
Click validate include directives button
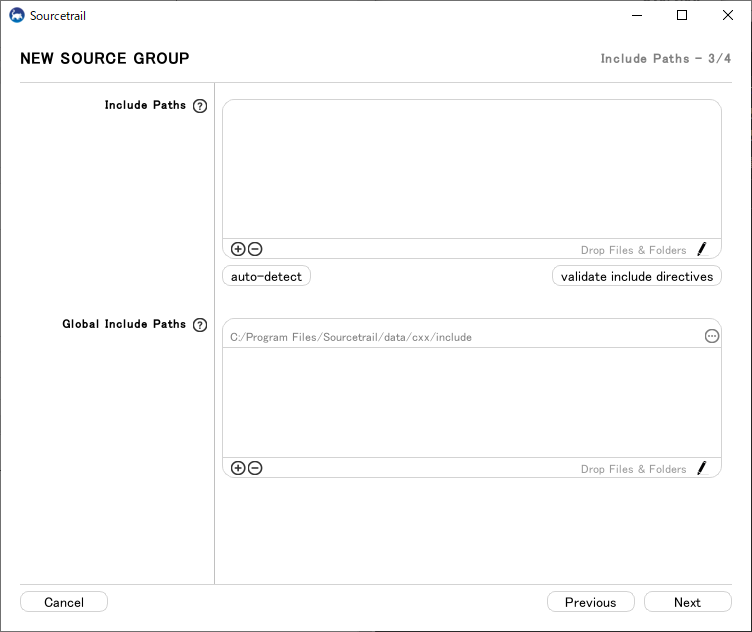(x=636, y=276)
